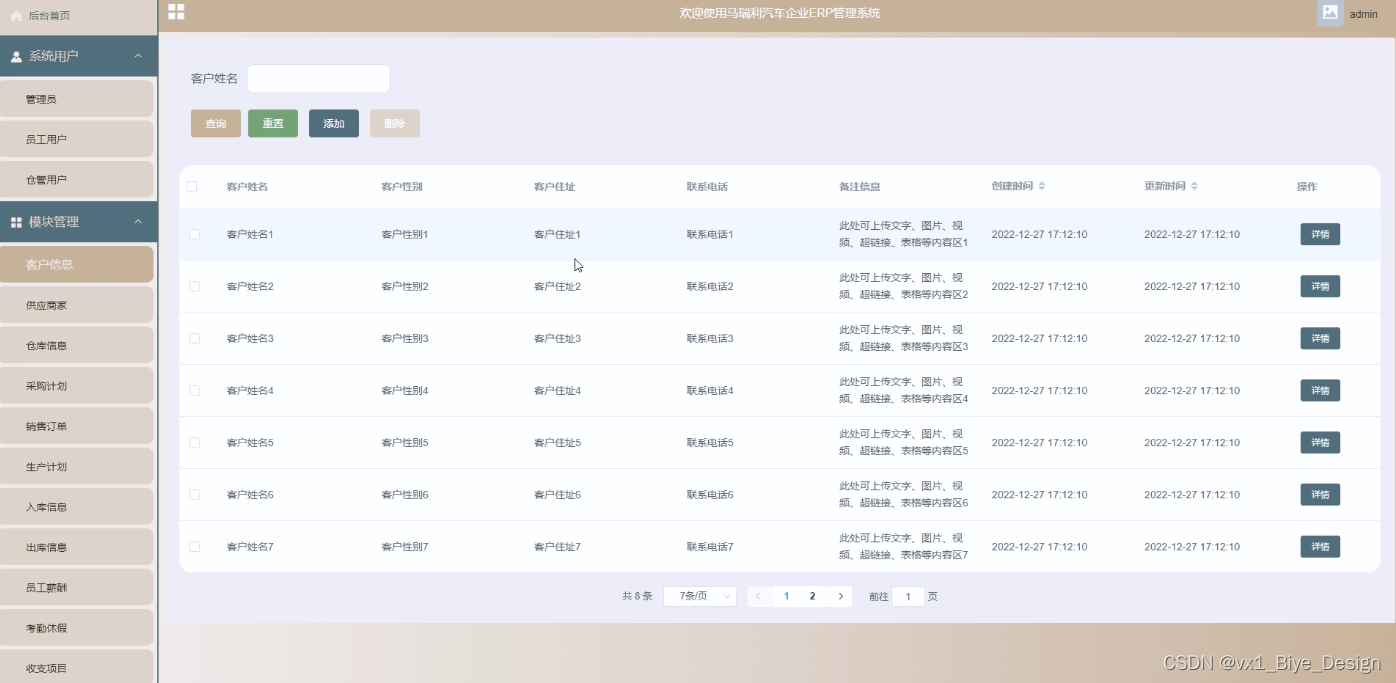The image size is (1396, 683).
Task: Open 管理员 menu item
Action: (77, 99)
